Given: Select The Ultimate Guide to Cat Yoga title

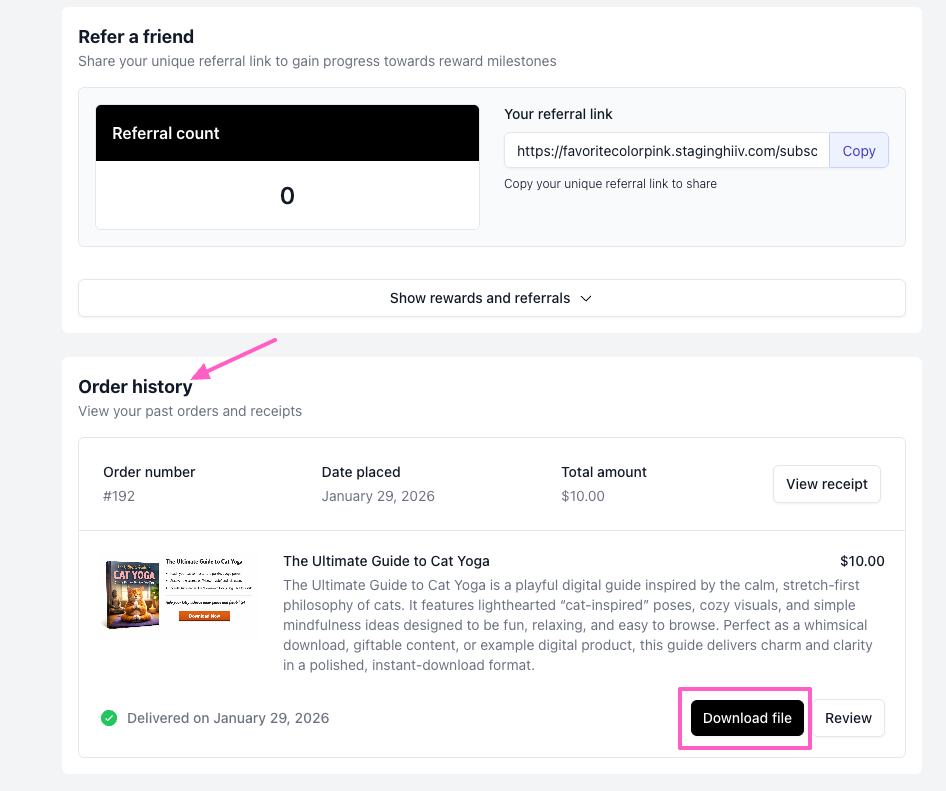Looking at the screenshot, I should 386,561.
